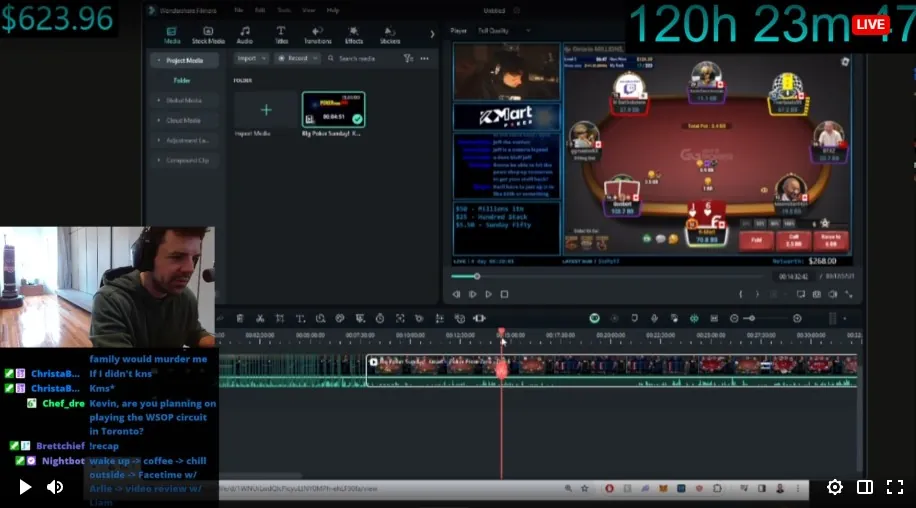Click the frame-by-frame play button
Image resolution: width=916 pixels, height=508 pixels.
click(x=473, y=294)
